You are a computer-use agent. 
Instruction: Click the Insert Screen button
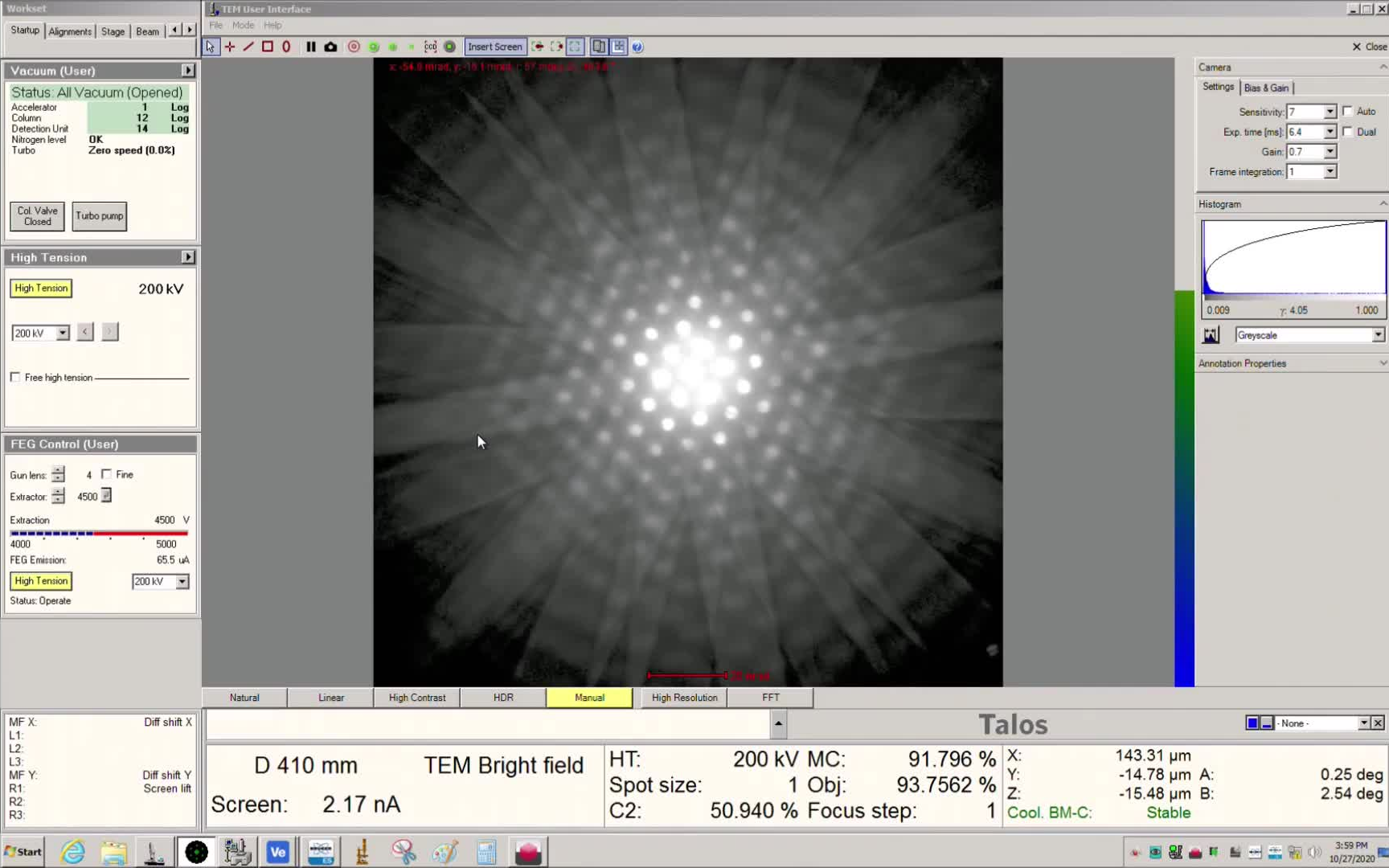pyautogui.click(x=495, y=47)
